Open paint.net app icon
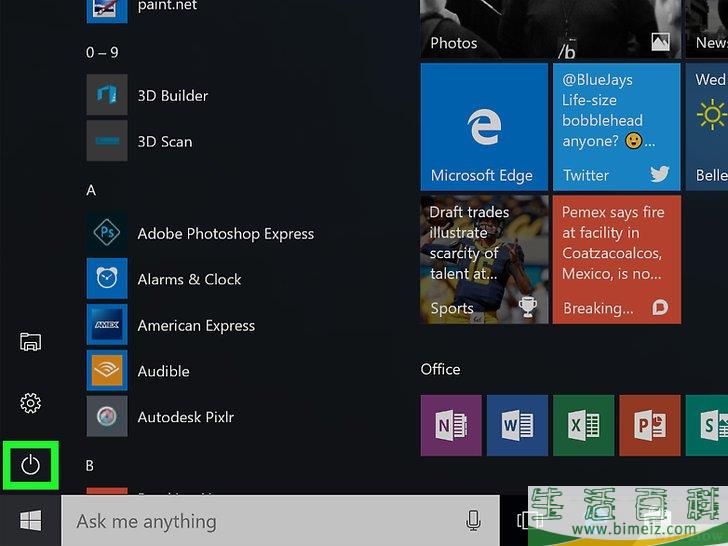The width and height of the screenshot is (728, 546). (107, 11)
